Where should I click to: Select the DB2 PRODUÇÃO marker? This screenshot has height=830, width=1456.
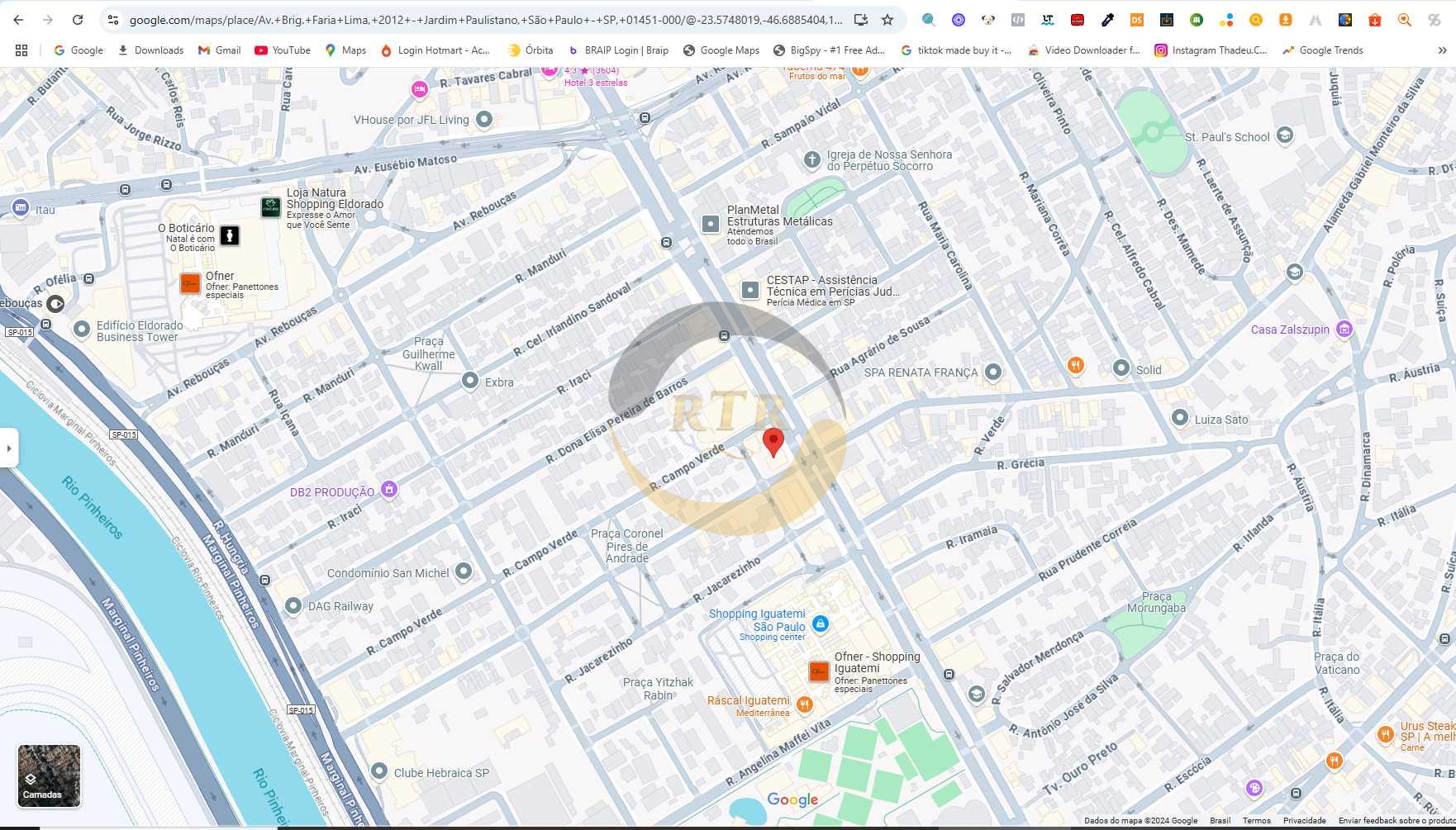[389, 489]
